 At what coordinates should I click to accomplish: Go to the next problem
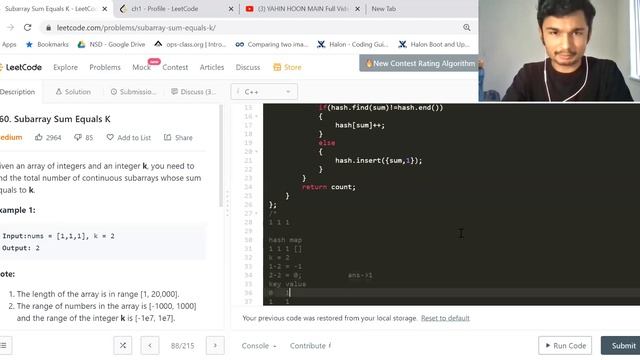coord(215,346)
